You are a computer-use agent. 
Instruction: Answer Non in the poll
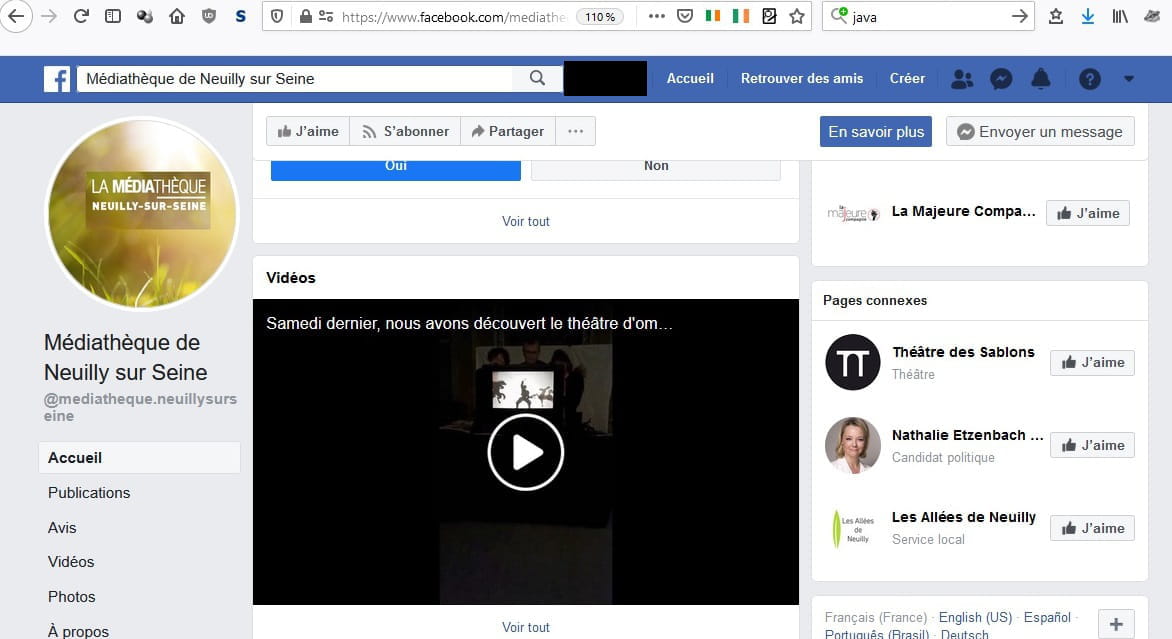coord(656,168)
